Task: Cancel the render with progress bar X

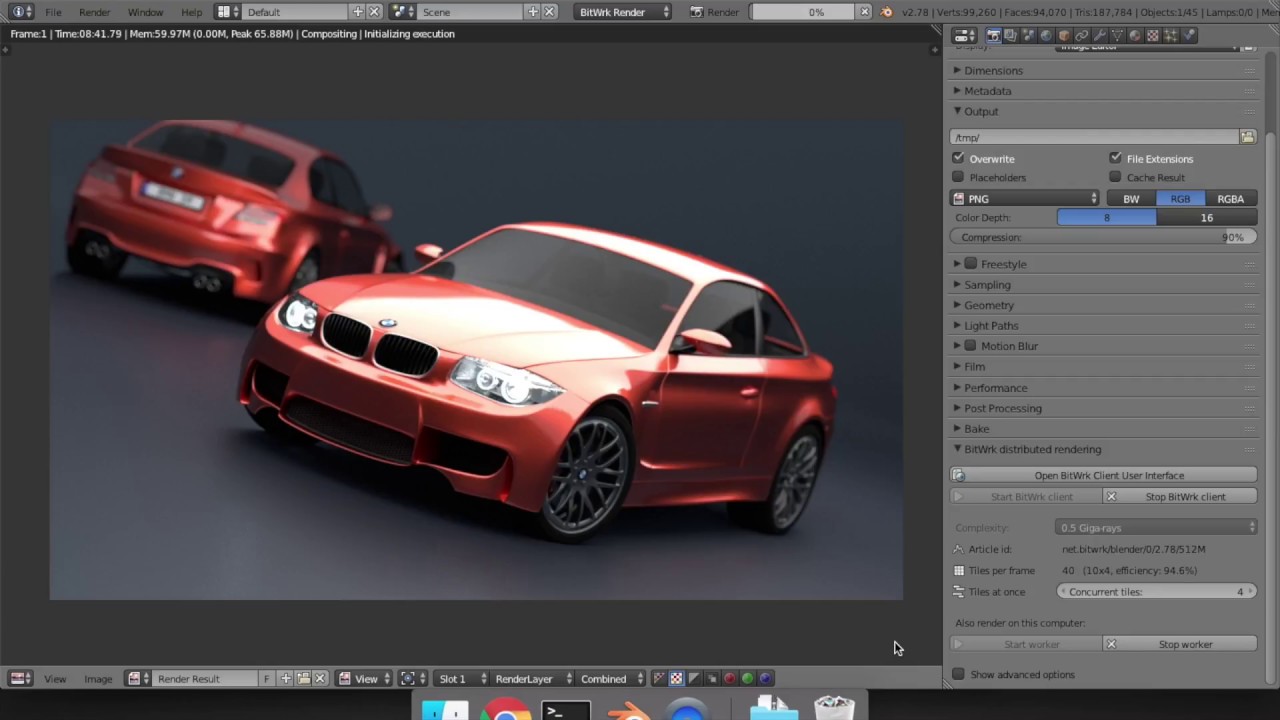Action: tap(865, 12)
